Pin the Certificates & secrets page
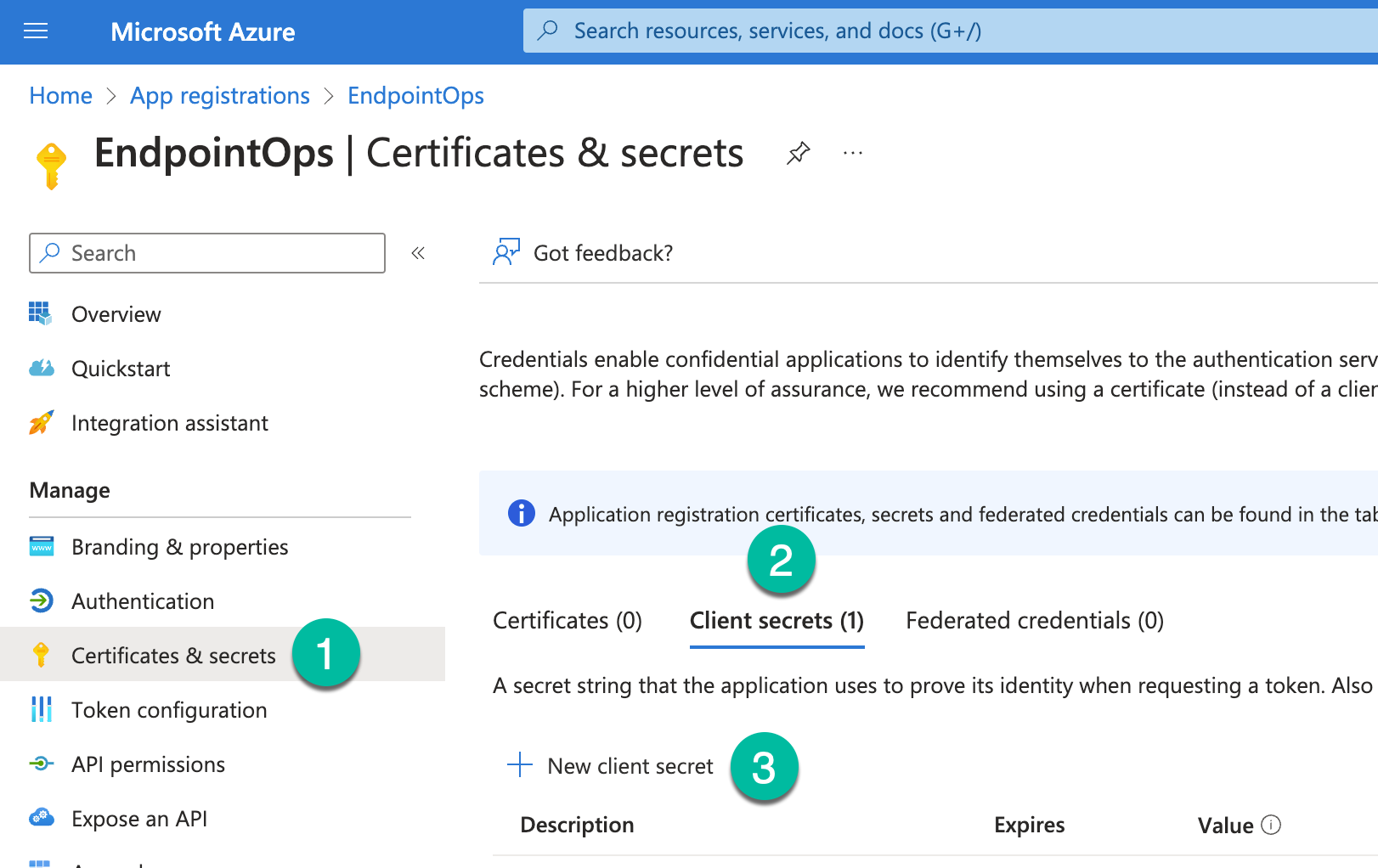 pos(798,154)
